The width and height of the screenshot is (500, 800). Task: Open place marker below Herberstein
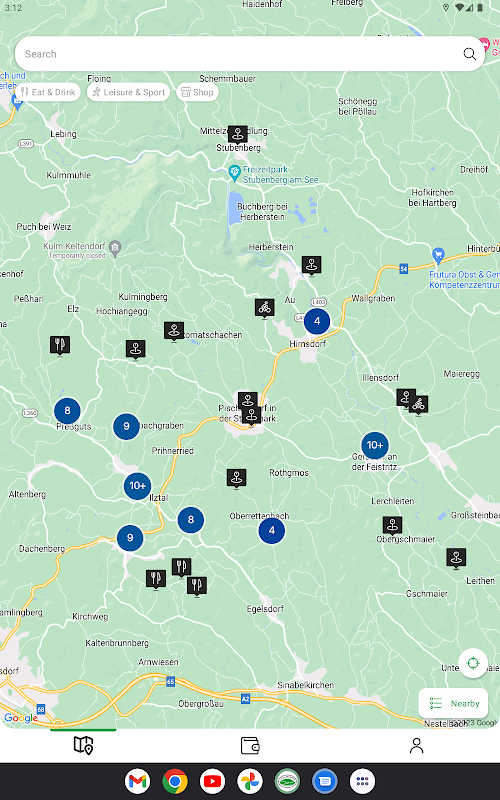(311, 266)
